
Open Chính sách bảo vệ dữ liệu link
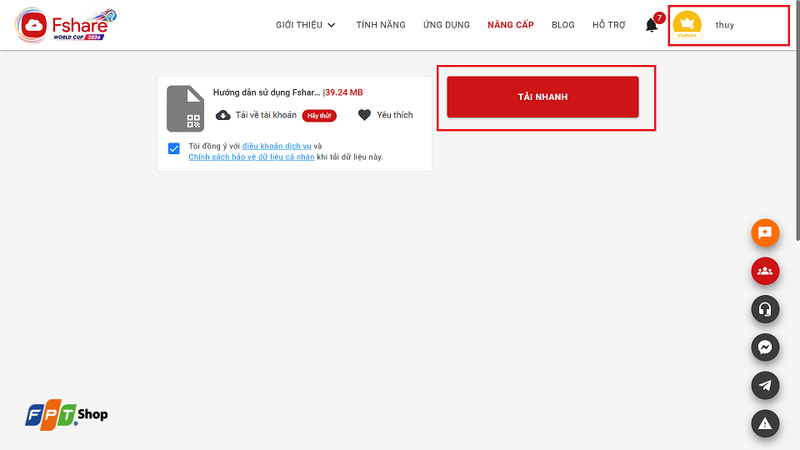pyautogui.click(x=252, y=157)
